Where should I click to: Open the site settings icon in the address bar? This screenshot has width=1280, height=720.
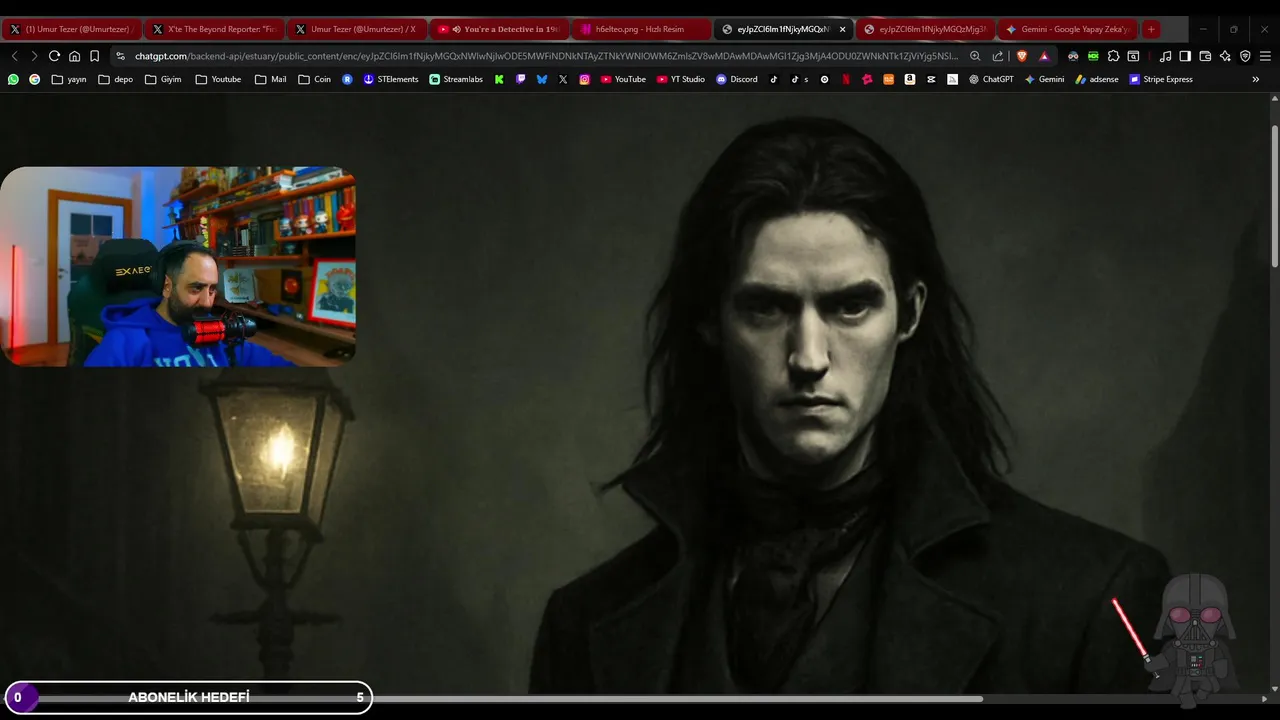coord(121,56)
